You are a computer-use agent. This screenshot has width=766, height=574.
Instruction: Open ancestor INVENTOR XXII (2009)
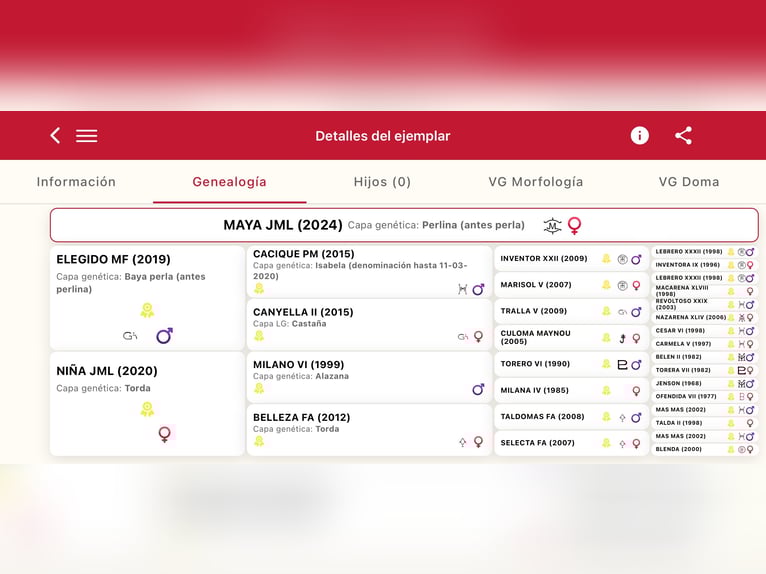pyautogui.click(x=544, y=259)
